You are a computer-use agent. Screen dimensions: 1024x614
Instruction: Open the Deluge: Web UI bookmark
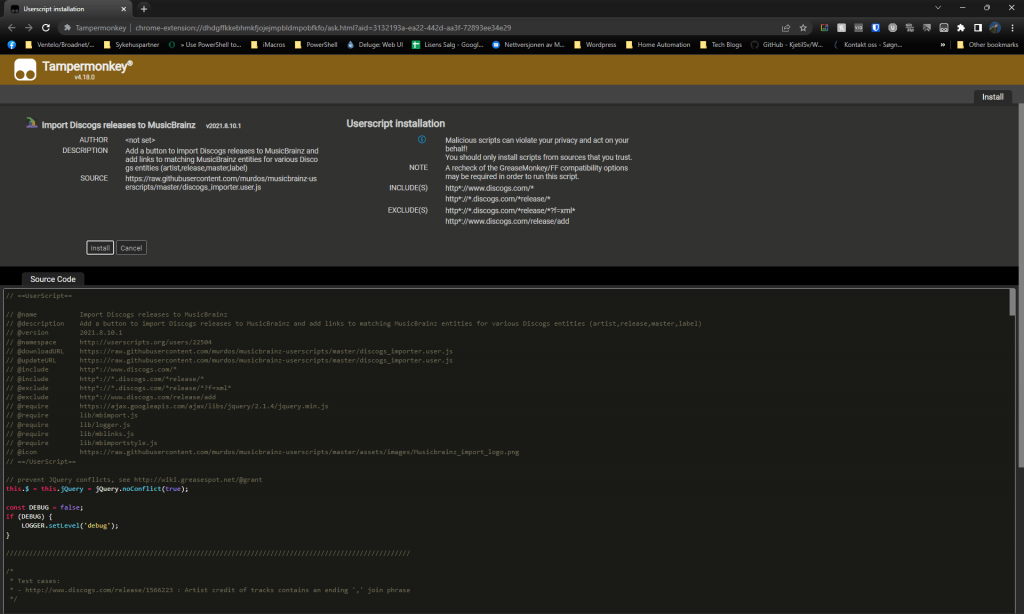(375, 45)
